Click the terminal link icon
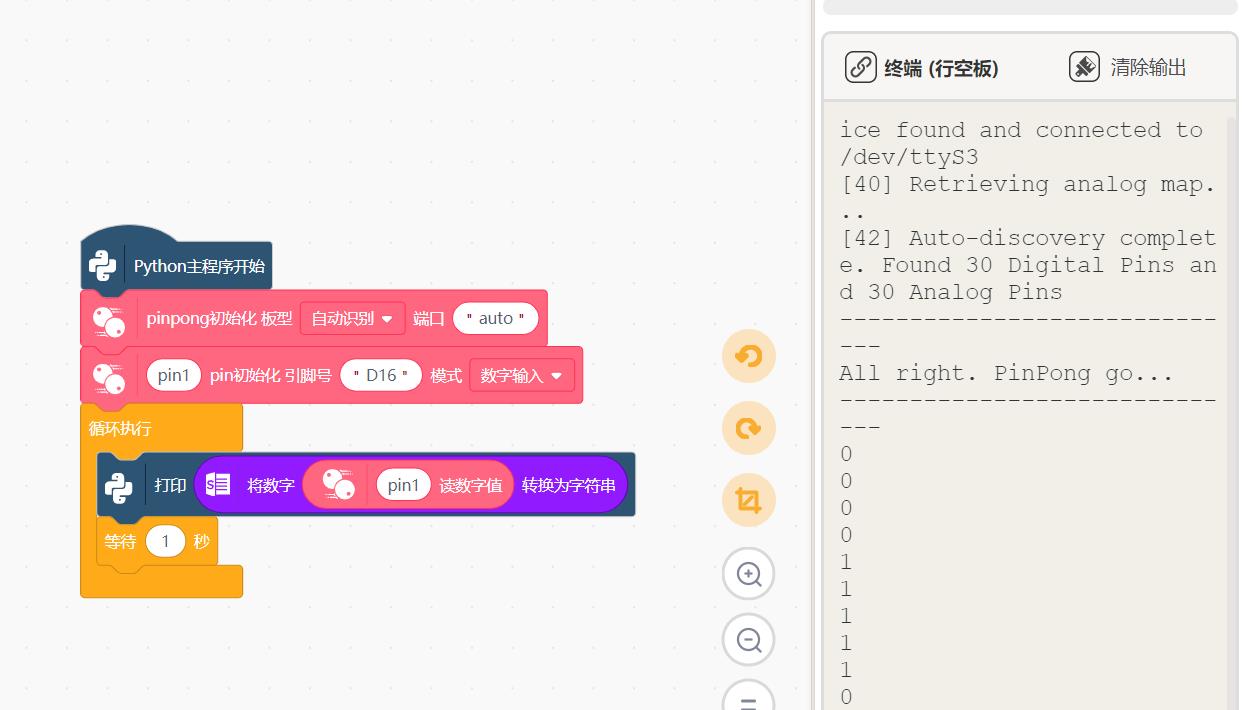 (861, 67)
